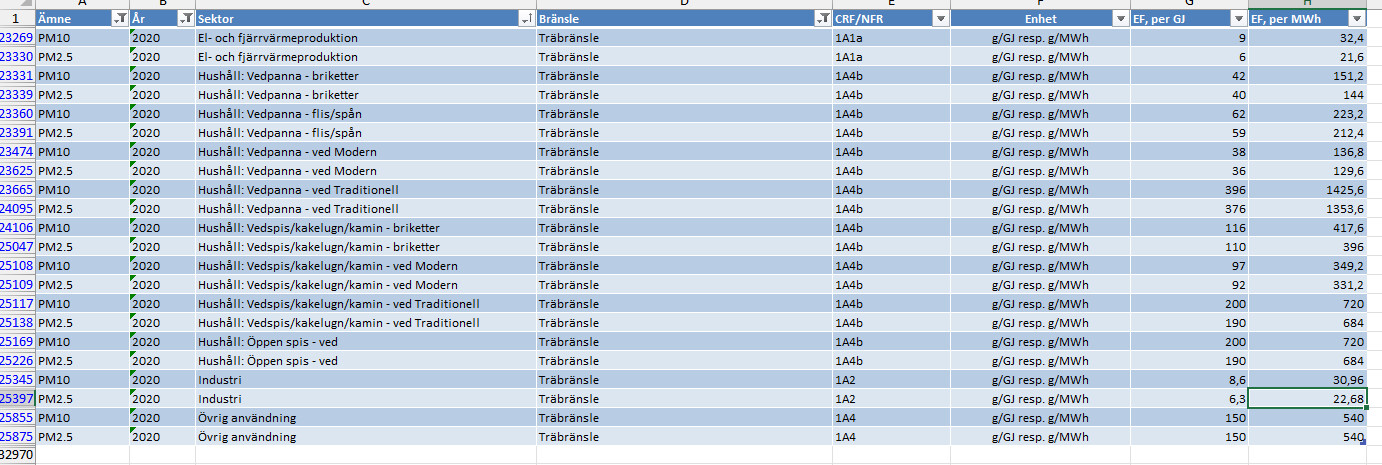The width and height of the screenshot is (1382, 465).
Task: Open the Bränsle column filter button
Action: point(822,19)
